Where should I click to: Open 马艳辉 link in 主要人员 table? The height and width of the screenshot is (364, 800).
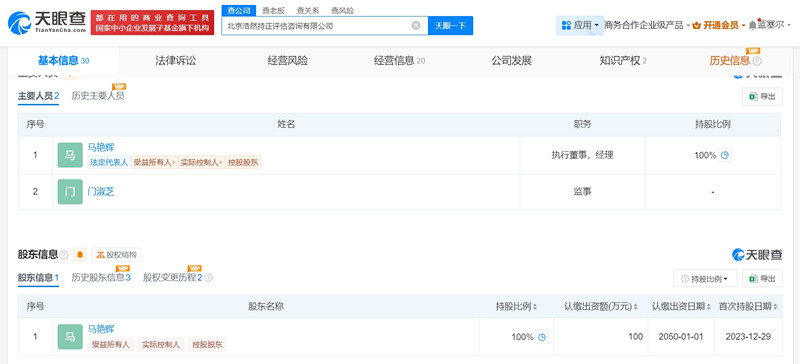tap(101, 148)
